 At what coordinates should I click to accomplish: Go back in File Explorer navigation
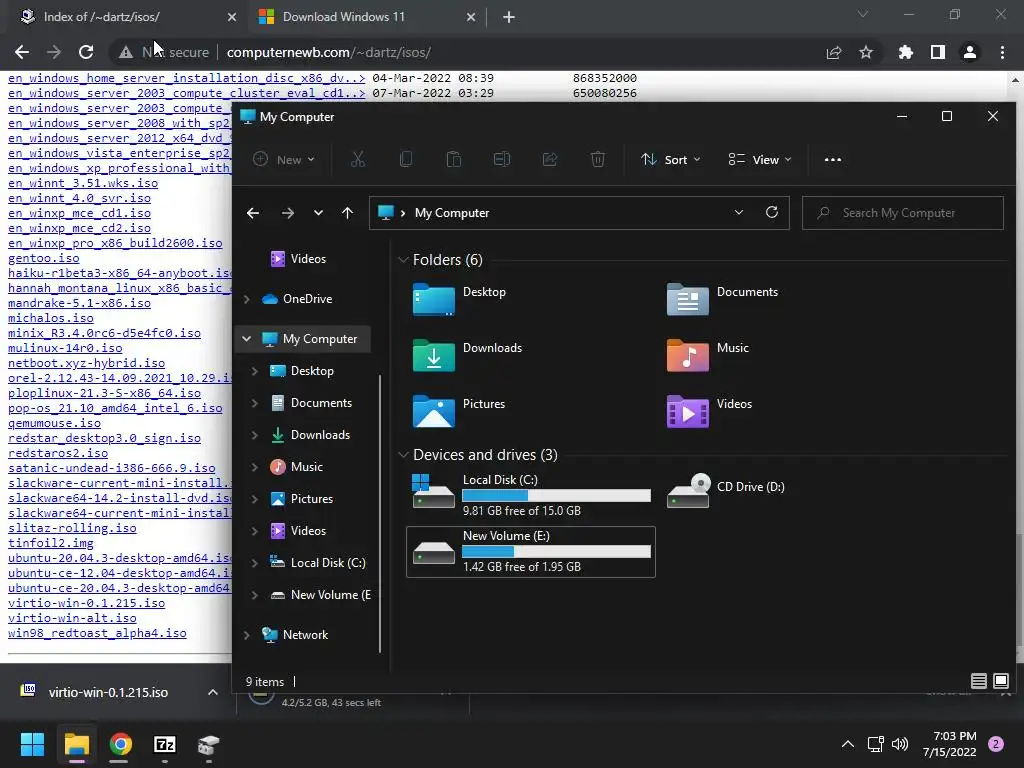click(253, 213)
